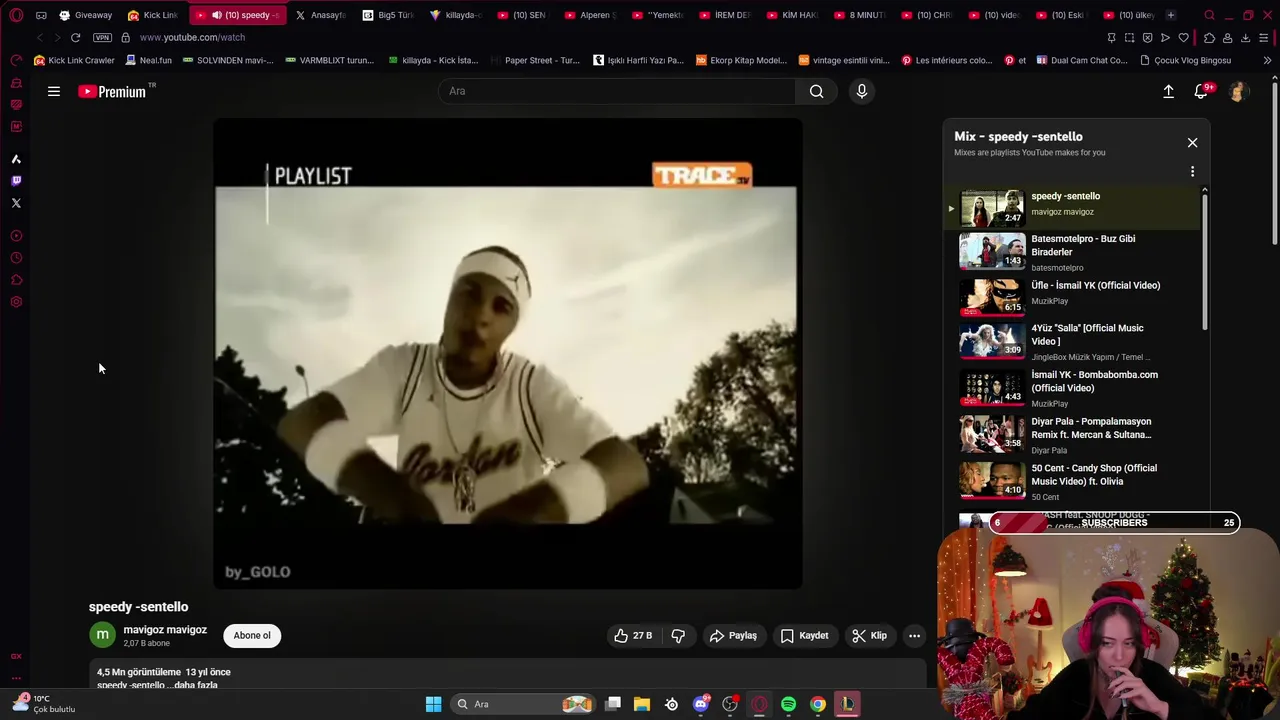Viewport: 1280px width, 720px height.
Task: Switch to the killayda tab
Action: [456, 15]
